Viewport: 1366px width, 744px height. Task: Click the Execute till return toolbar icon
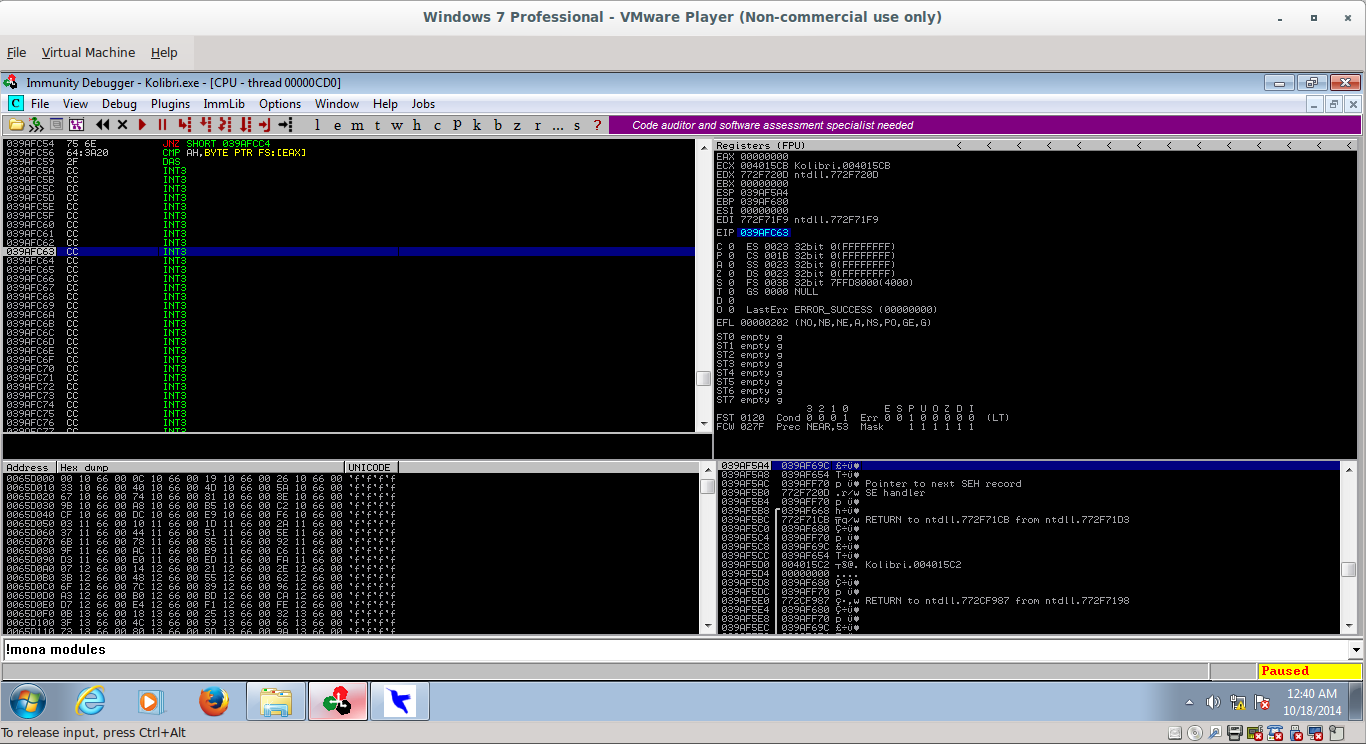click(x=265, y=125)
